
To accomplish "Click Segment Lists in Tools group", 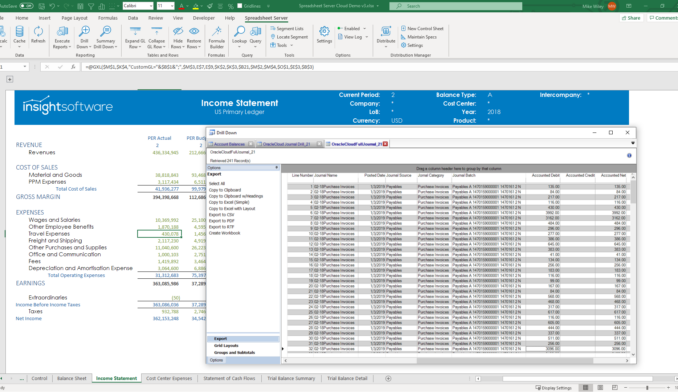I will [x=287, y=29].
